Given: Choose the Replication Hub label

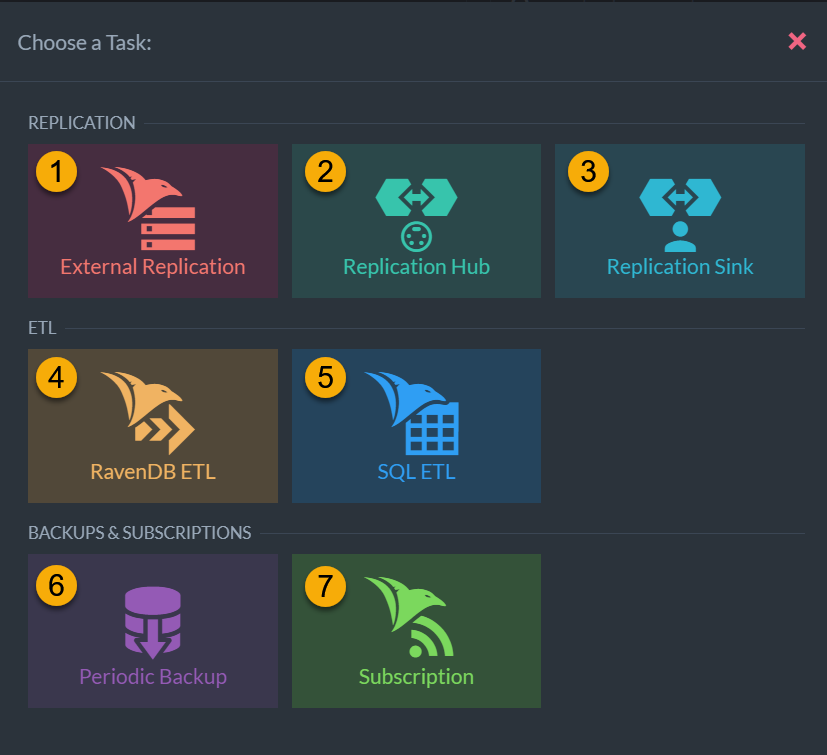Looking at the screenshot, I should pos(417,267).
